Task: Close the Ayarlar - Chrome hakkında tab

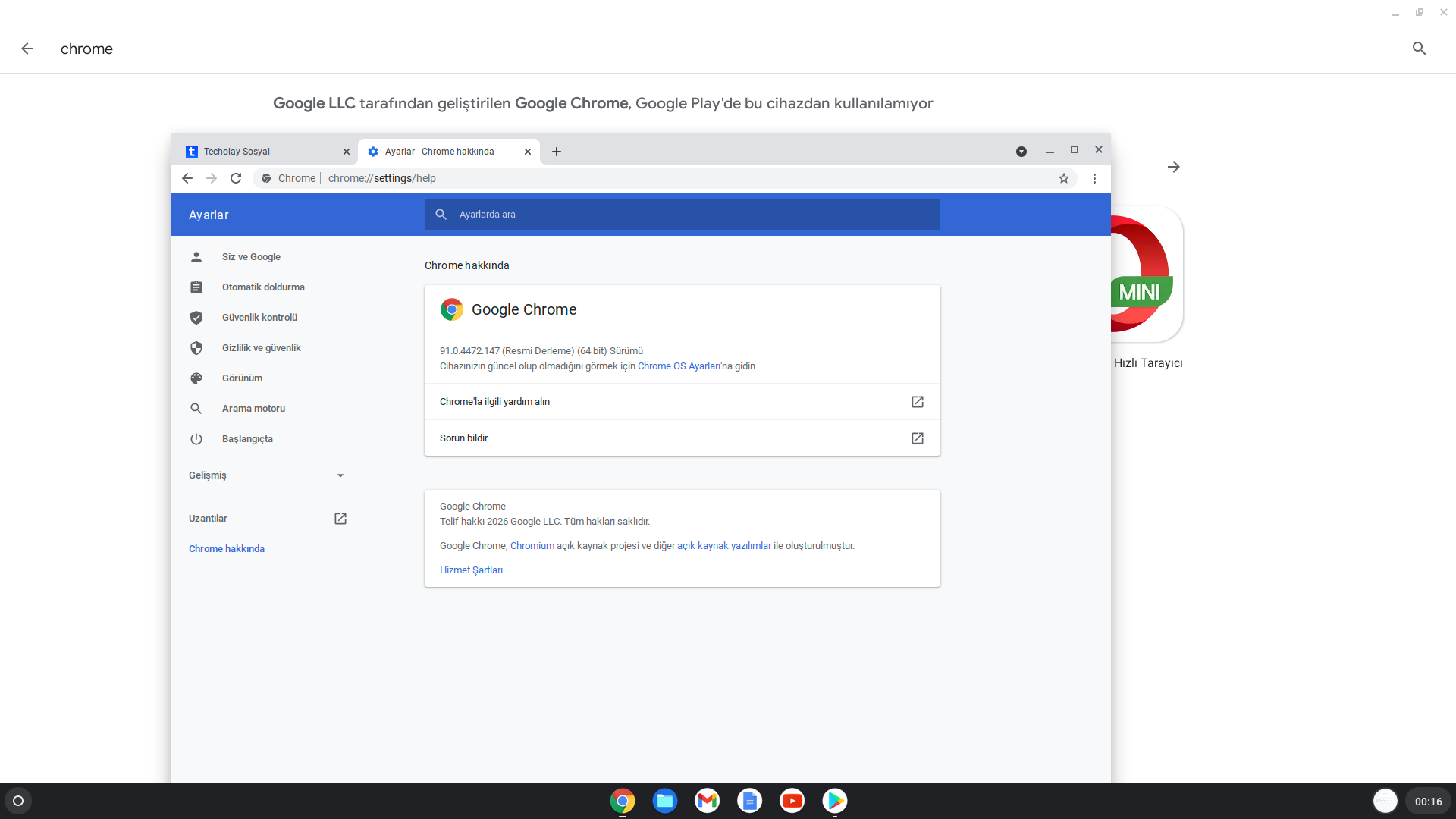Action: 528,152
